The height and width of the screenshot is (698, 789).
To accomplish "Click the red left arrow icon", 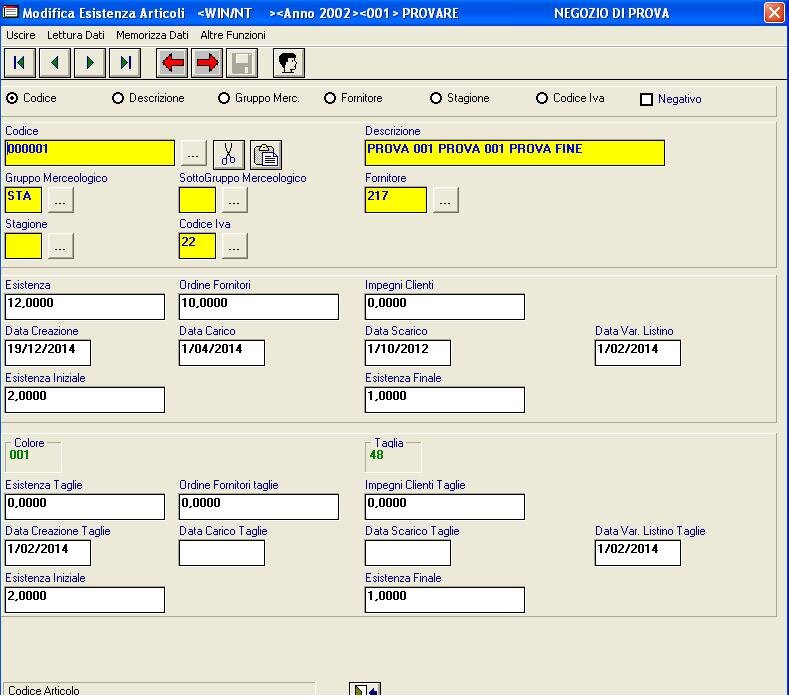I will 173,63.
